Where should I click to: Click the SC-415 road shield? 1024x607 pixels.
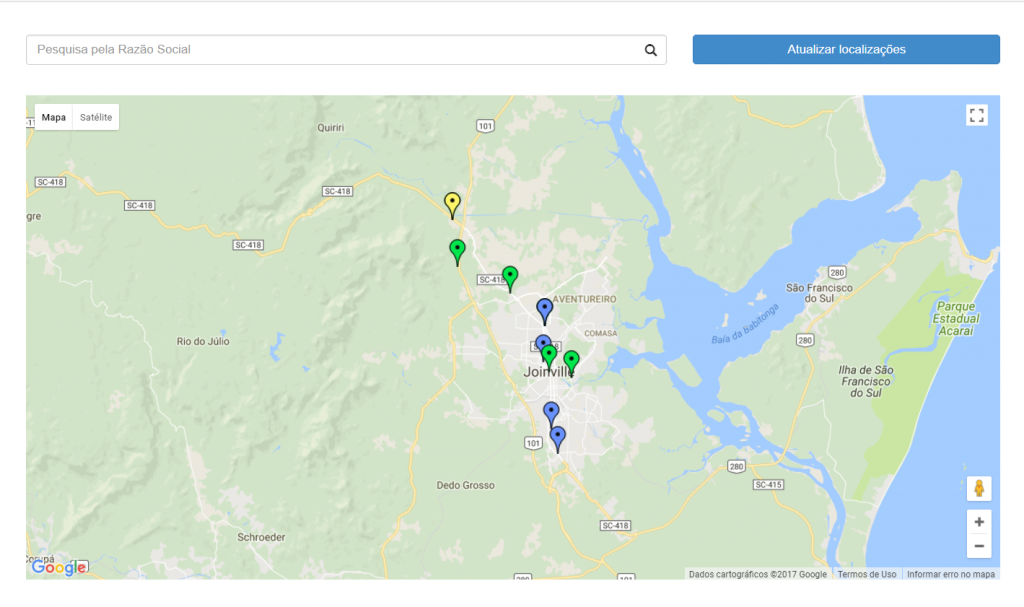[768, 485]
